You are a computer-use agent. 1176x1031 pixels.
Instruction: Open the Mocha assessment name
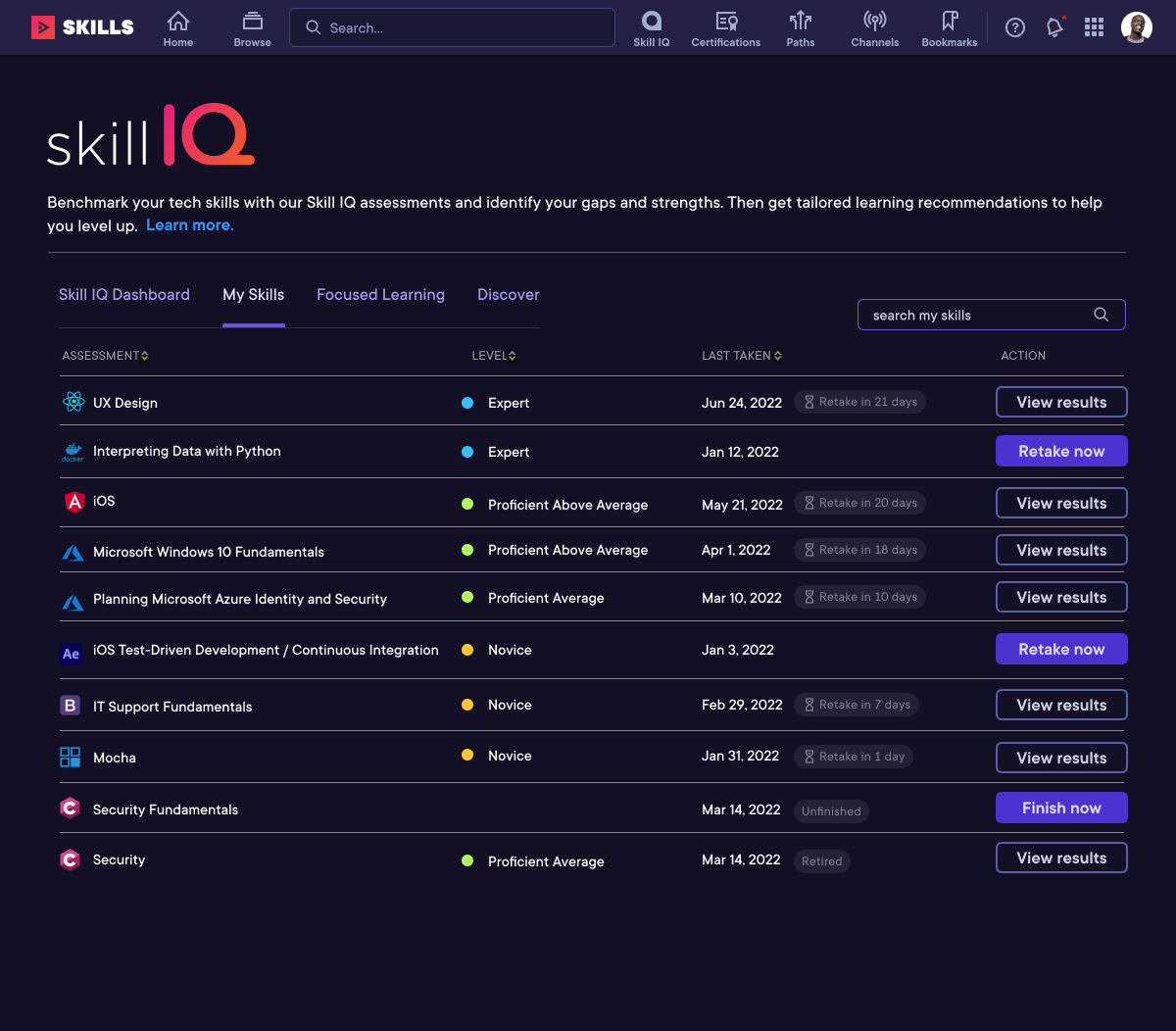pos(115,758)
